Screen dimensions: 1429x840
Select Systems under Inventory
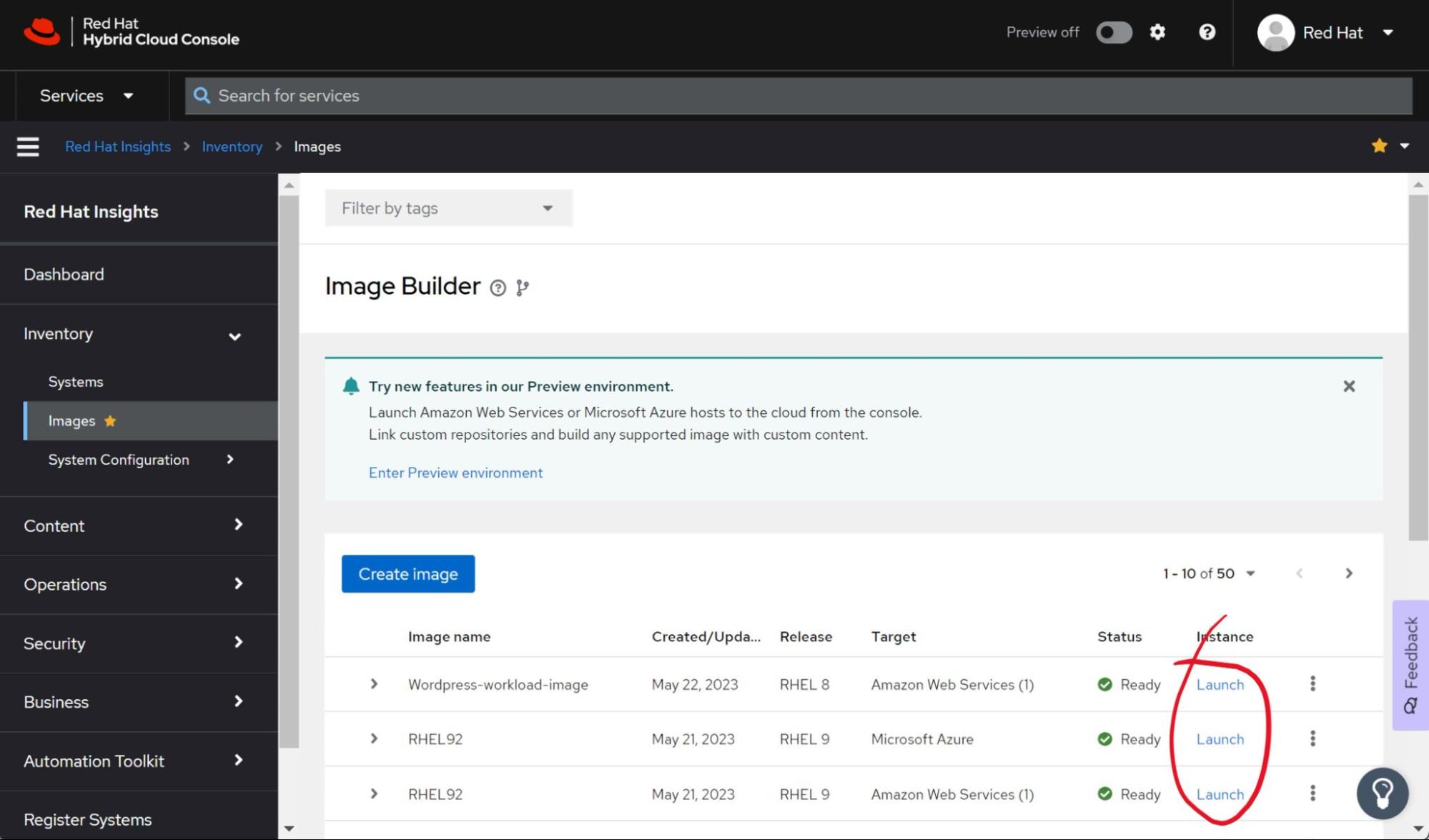[151, 382]
